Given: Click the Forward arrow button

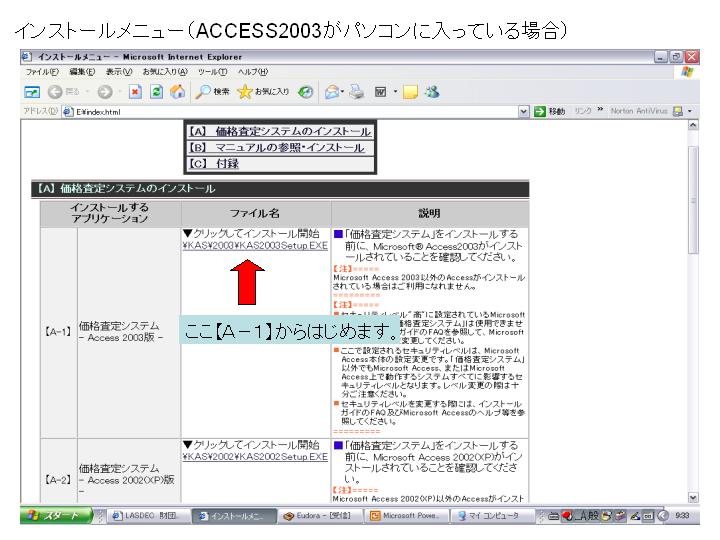Looking at the screenshot, I should [105, 92].
